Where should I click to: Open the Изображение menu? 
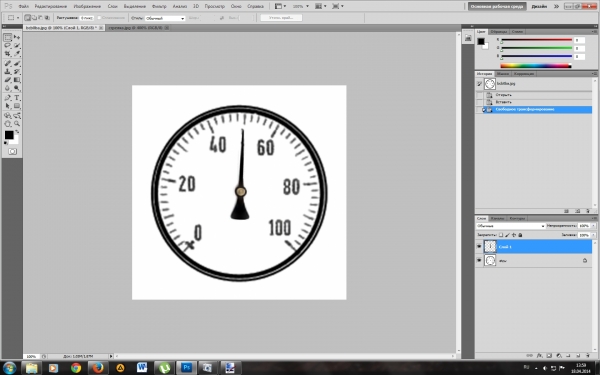[x=87, y=7]
